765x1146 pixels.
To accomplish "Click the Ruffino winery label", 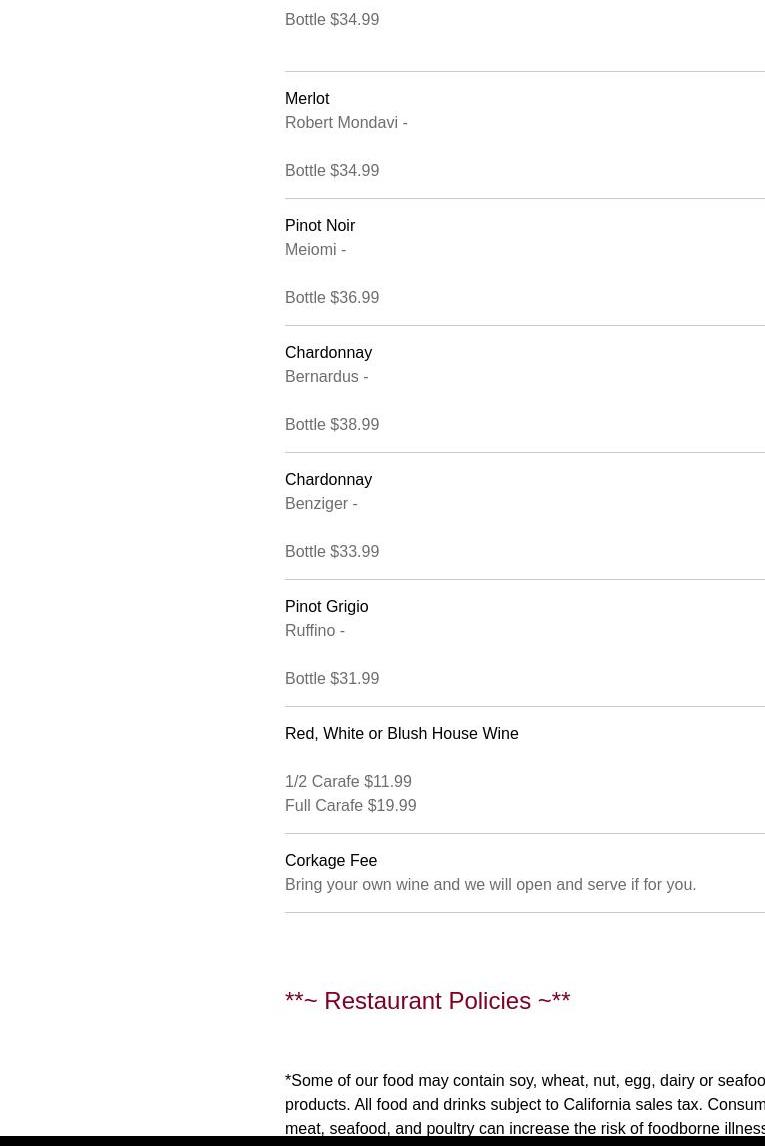I will [x=315, y=631].
